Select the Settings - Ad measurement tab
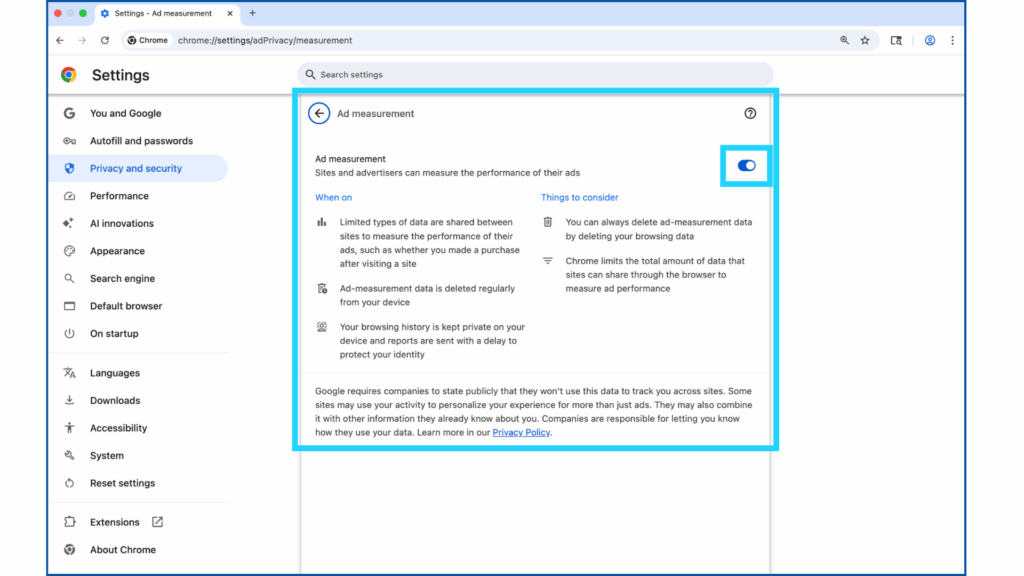The height and width of the screenshot is (576, 1024). [163, 14]
